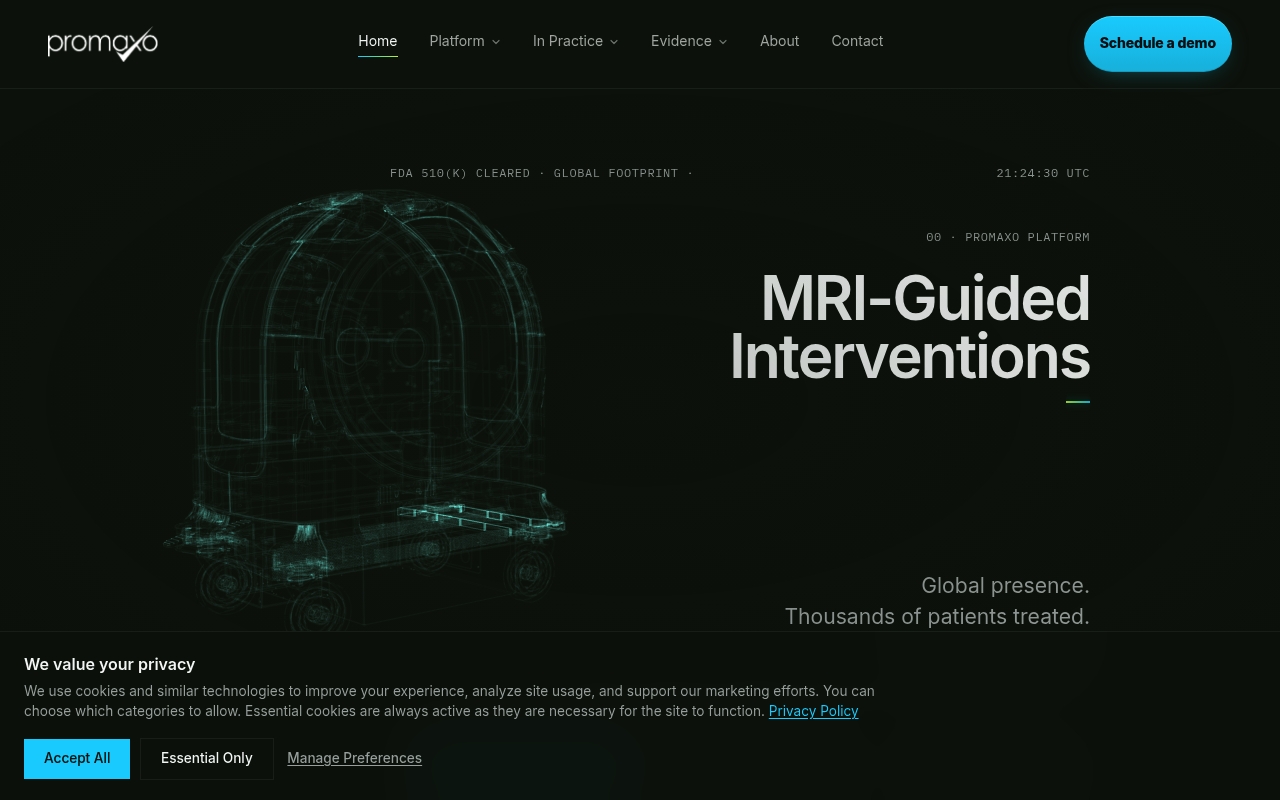
Task: Expand the Evidence chevron arrow
Action: coord(723,42)
